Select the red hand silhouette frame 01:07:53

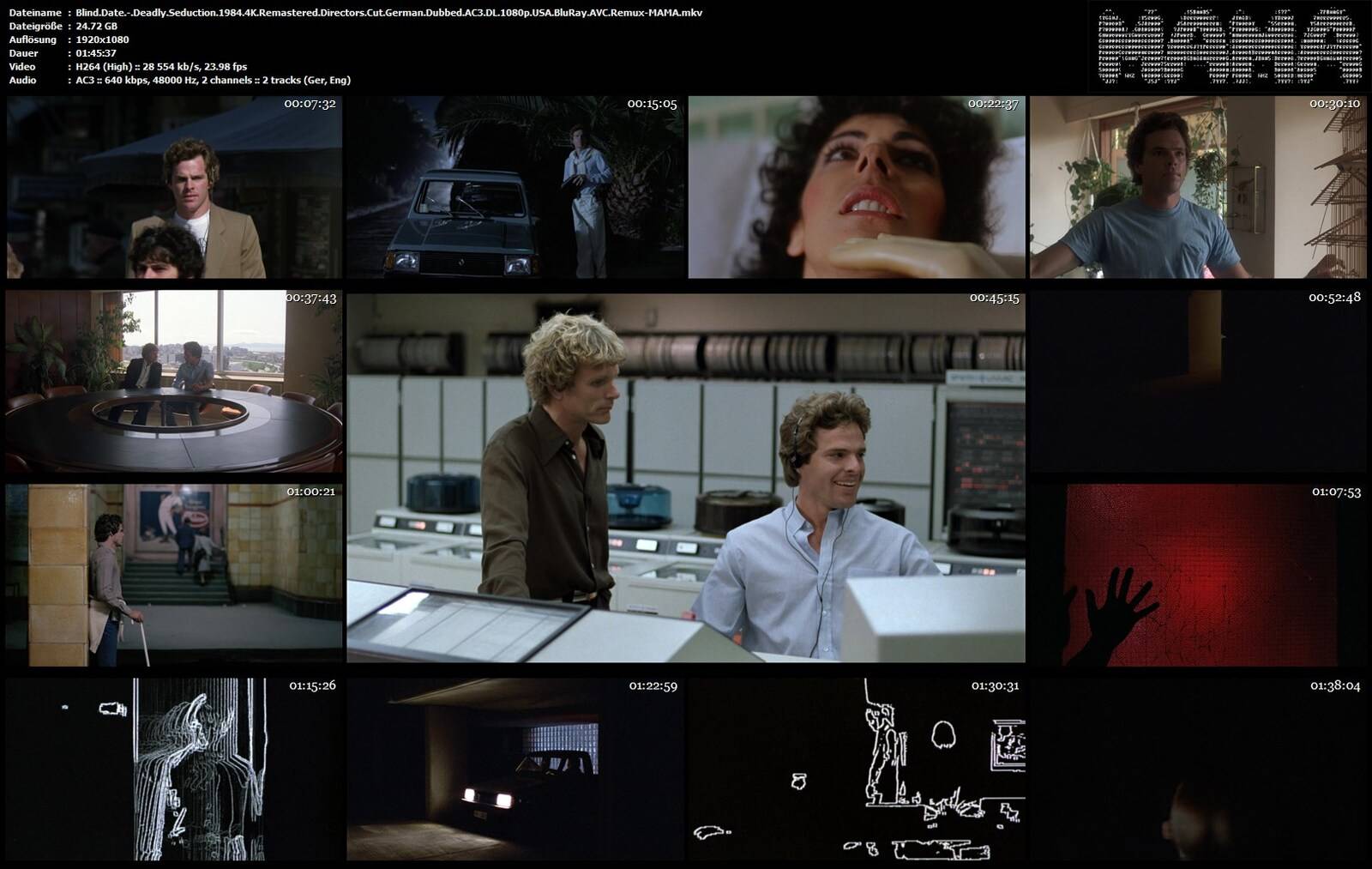[1198, 576]
